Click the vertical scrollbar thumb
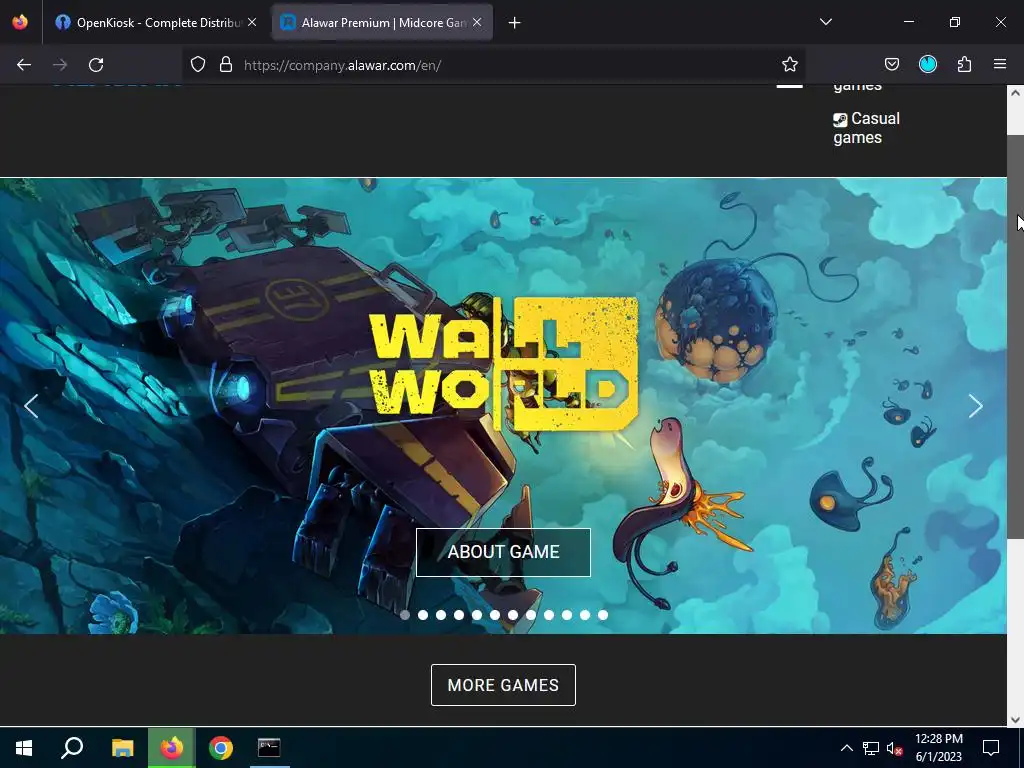Image resolution: width=1024 pixels, height=768 pixels. [1015, 336]
